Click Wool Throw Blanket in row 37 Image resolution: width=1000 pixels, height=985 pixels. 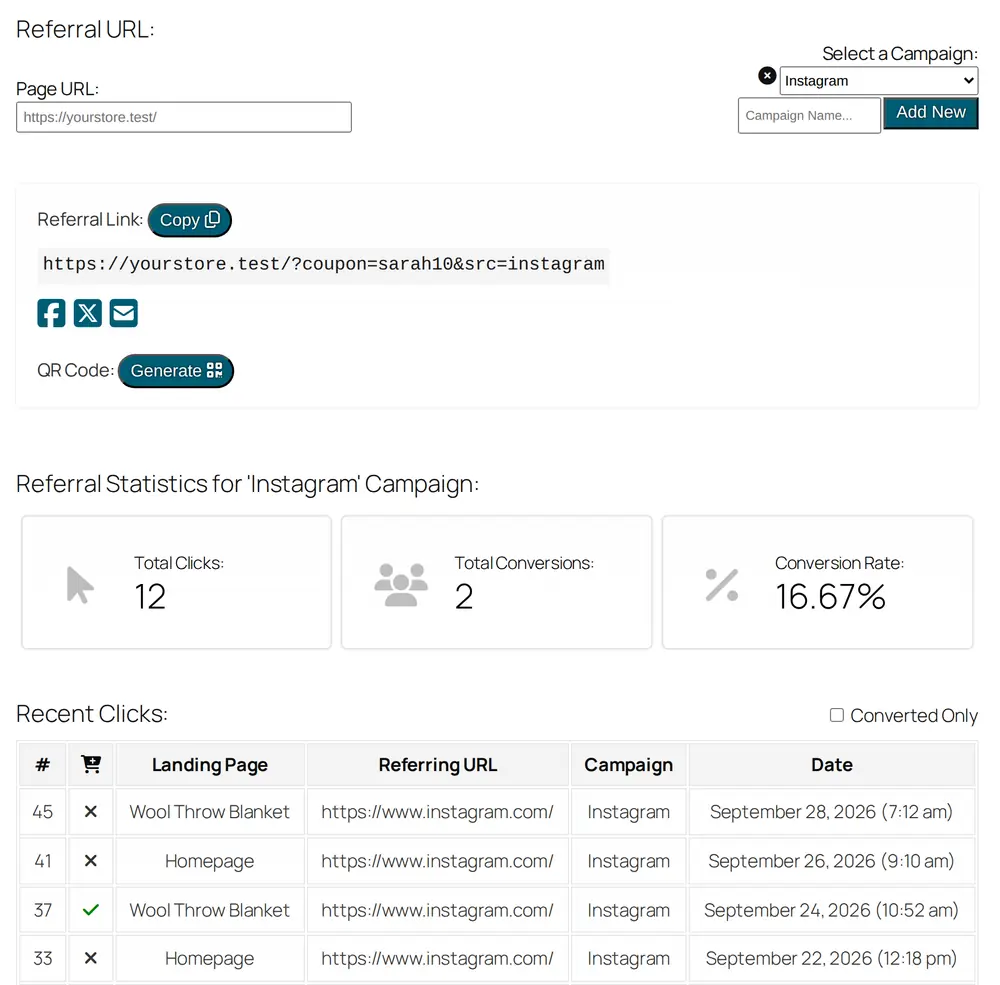tap(209, 910)
